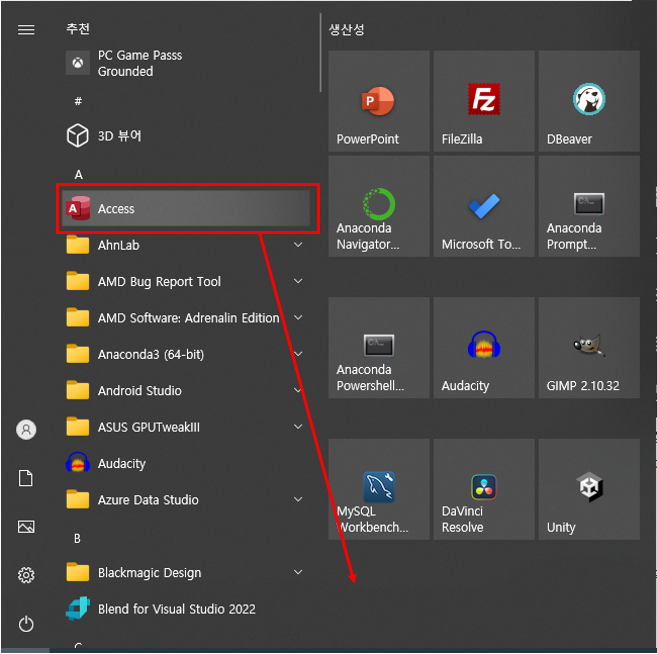Open the DBeaver tile

[x=589, y=101]
